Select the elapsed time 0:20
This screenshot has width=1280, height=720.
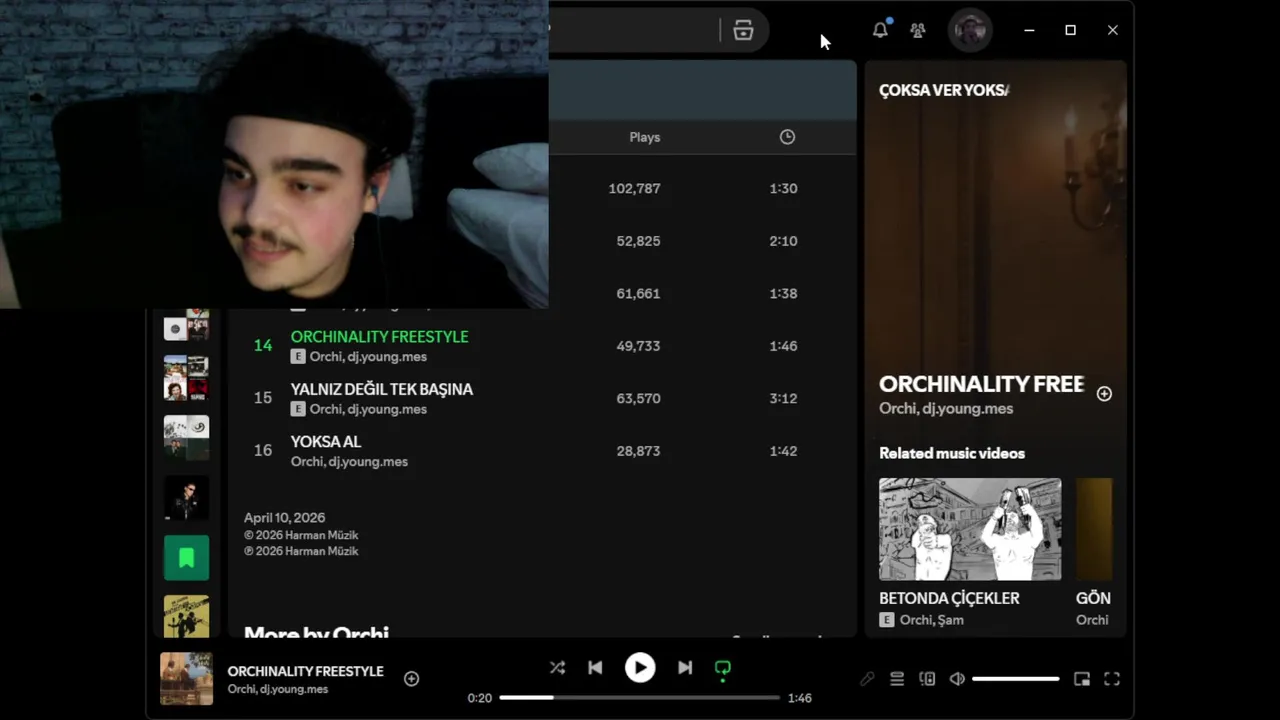click(x=479, y=698)
